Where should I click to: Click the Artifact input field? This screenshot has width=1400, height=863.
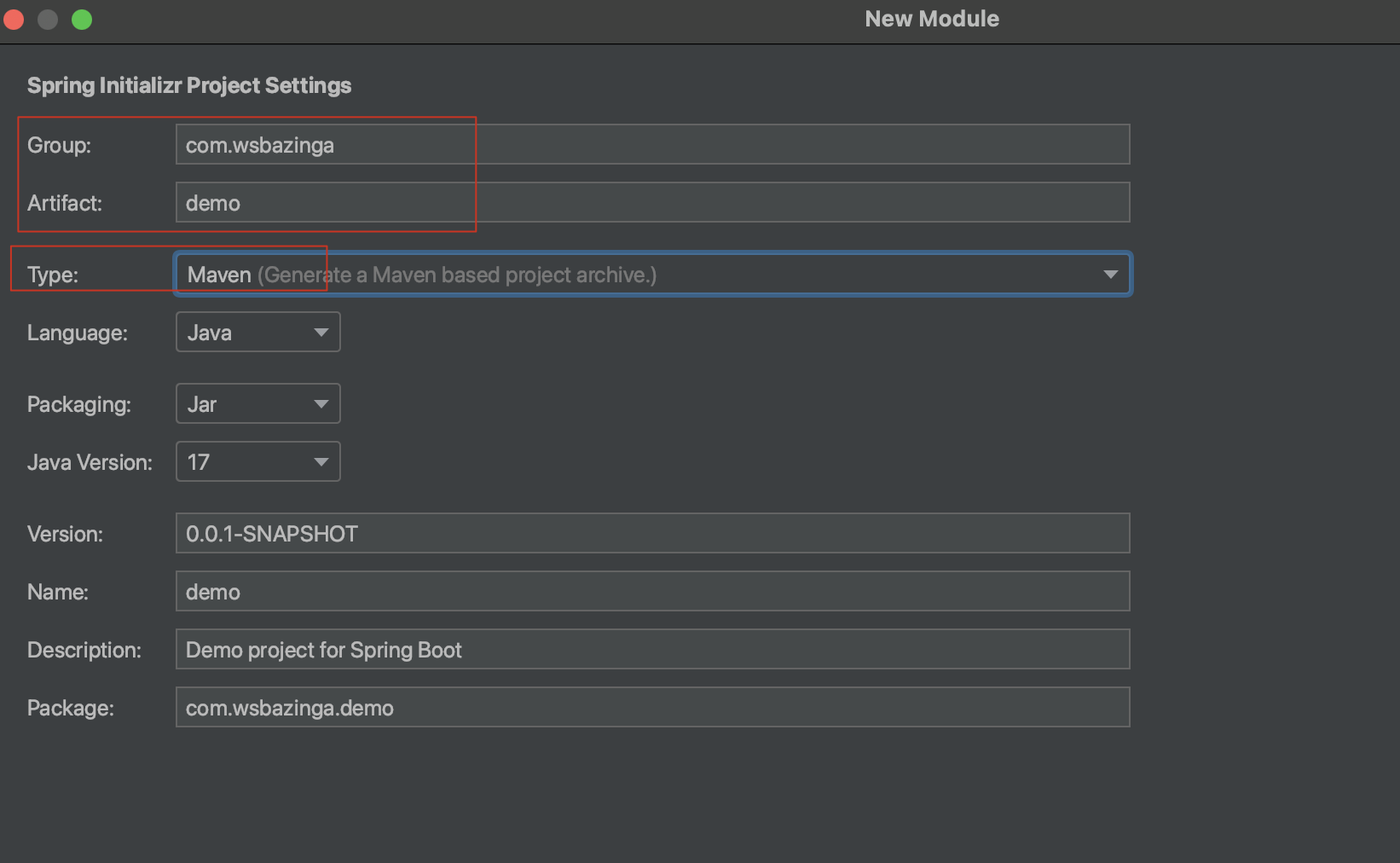(x=652, y=202)
